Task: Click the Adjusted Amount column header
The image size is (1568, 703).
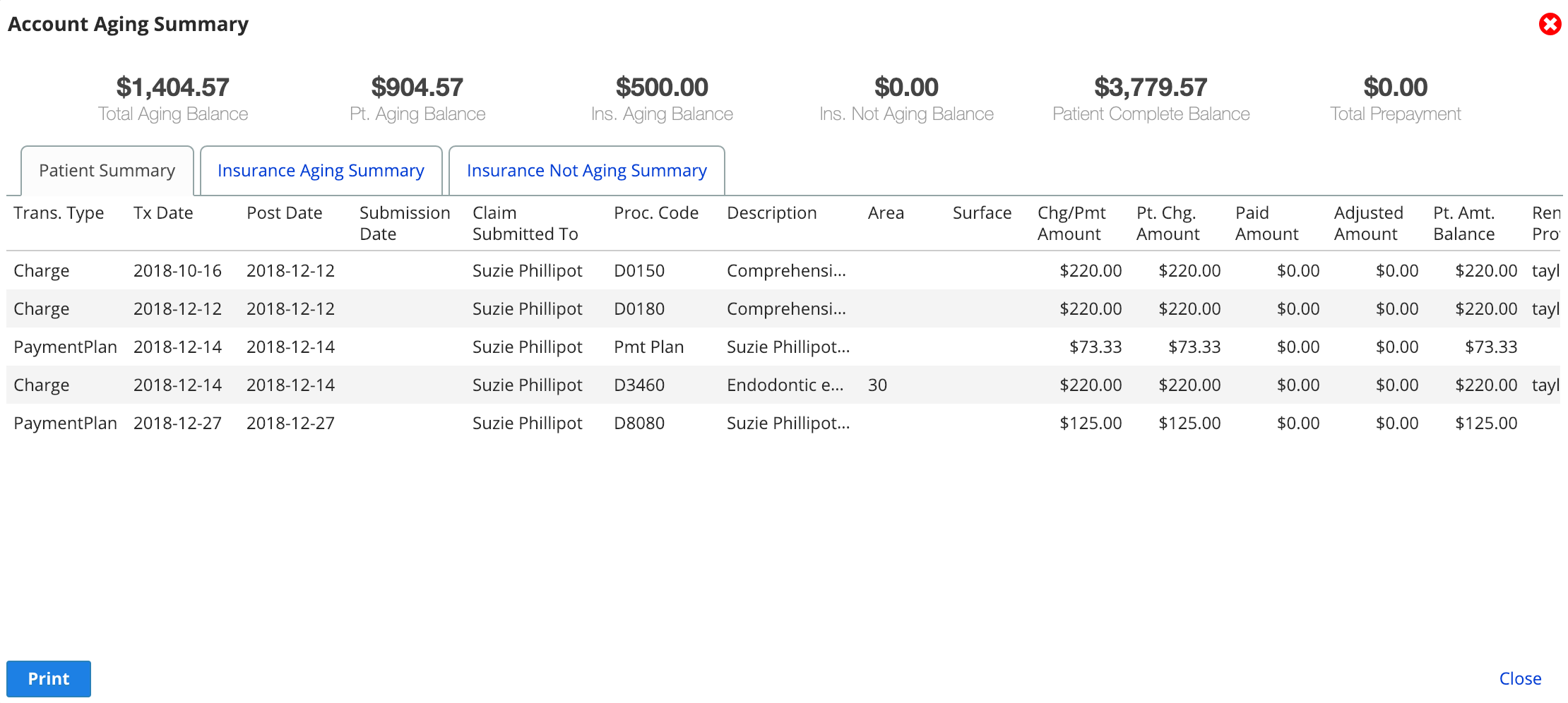Action: coord(1369,223)
